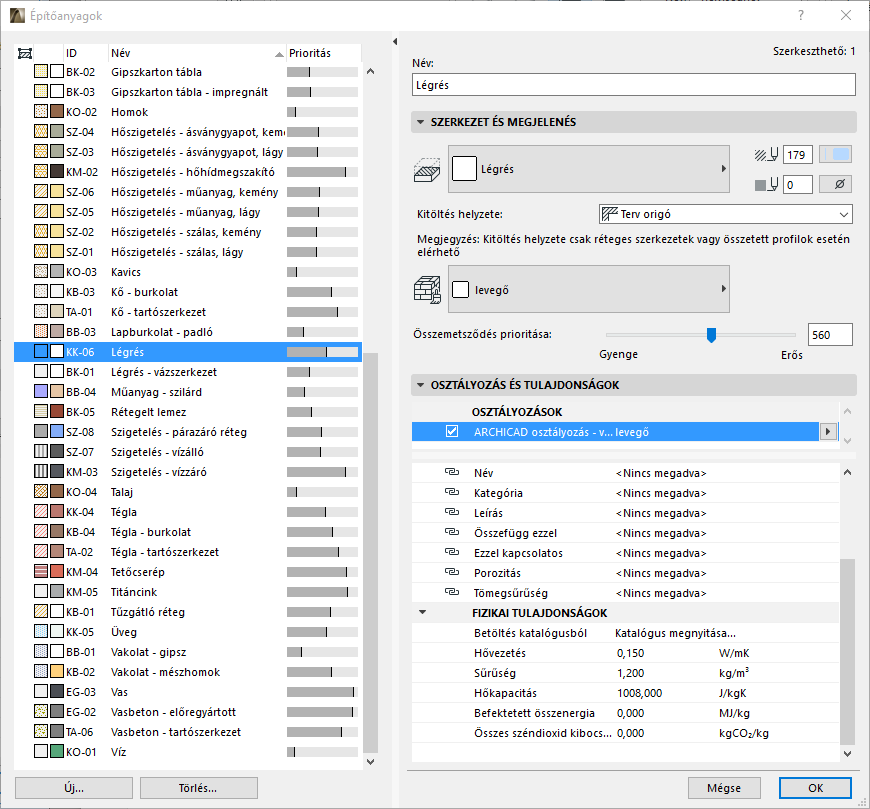Click the Név text field containing Légrés
Screen dimensions: 870x809
point(634,86)
